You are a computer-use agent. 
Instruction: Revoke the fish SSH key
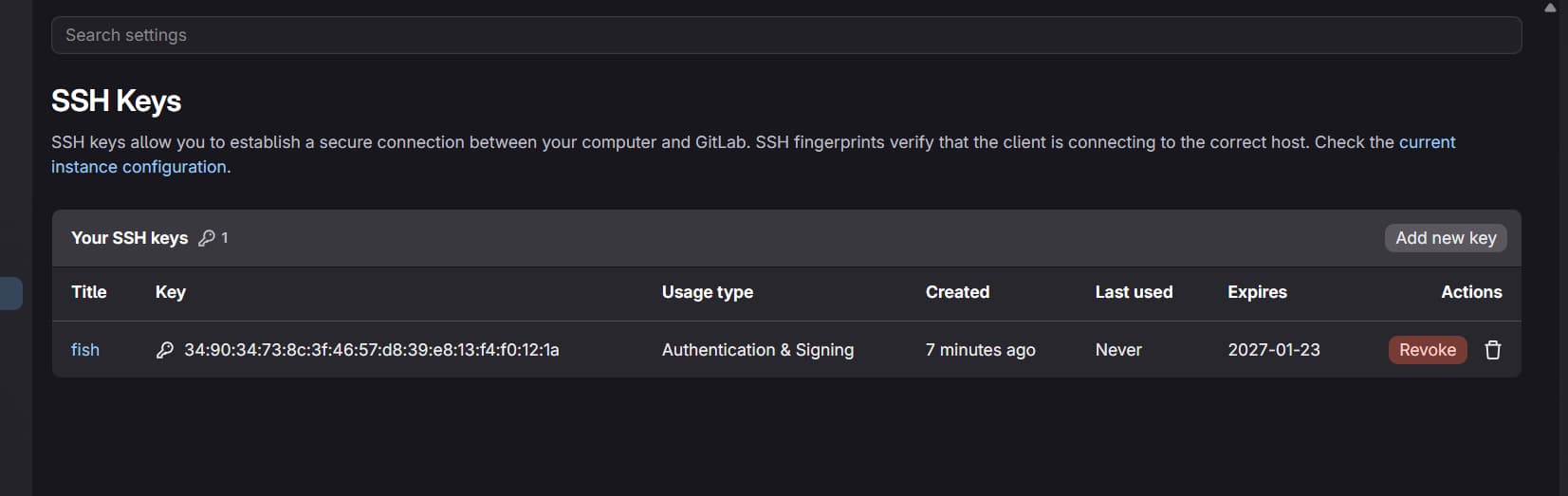pos(1427,350)
